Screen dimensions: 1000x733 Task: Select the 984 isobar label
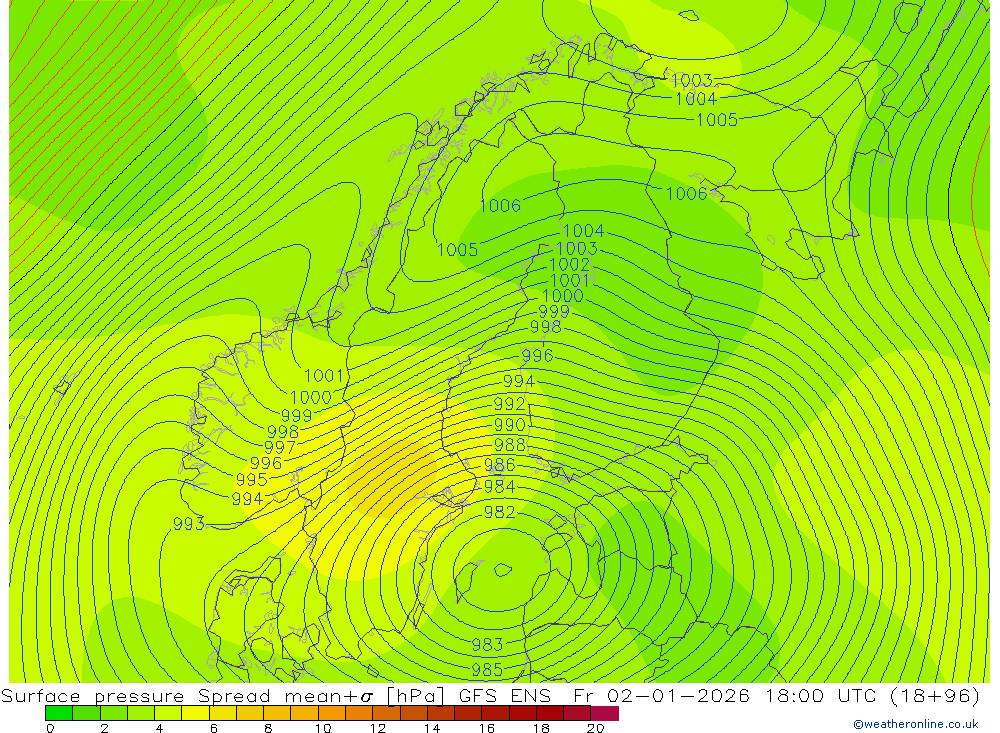[x=499, y=487]
